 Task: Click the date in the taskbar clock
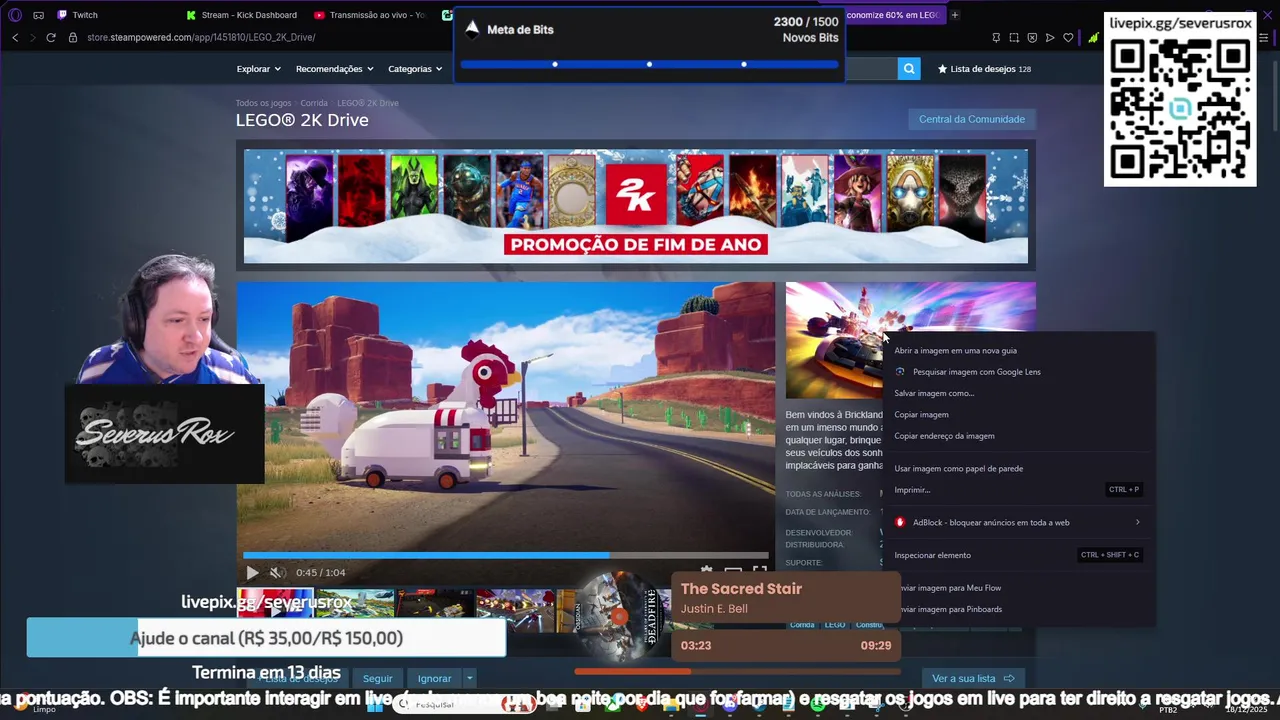point(1246,710)
